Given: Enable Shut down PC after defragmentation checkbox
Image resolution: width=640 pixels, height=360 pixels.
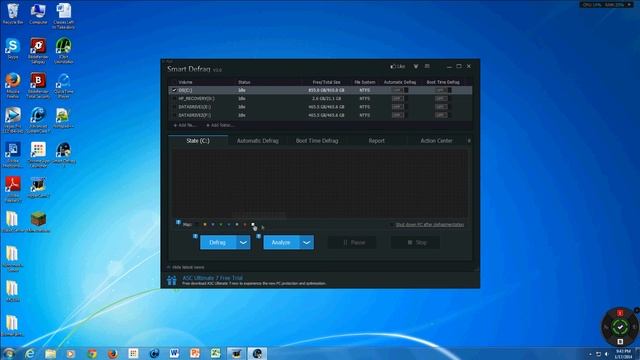Looking at the screenshot, I should coord(392,224).
